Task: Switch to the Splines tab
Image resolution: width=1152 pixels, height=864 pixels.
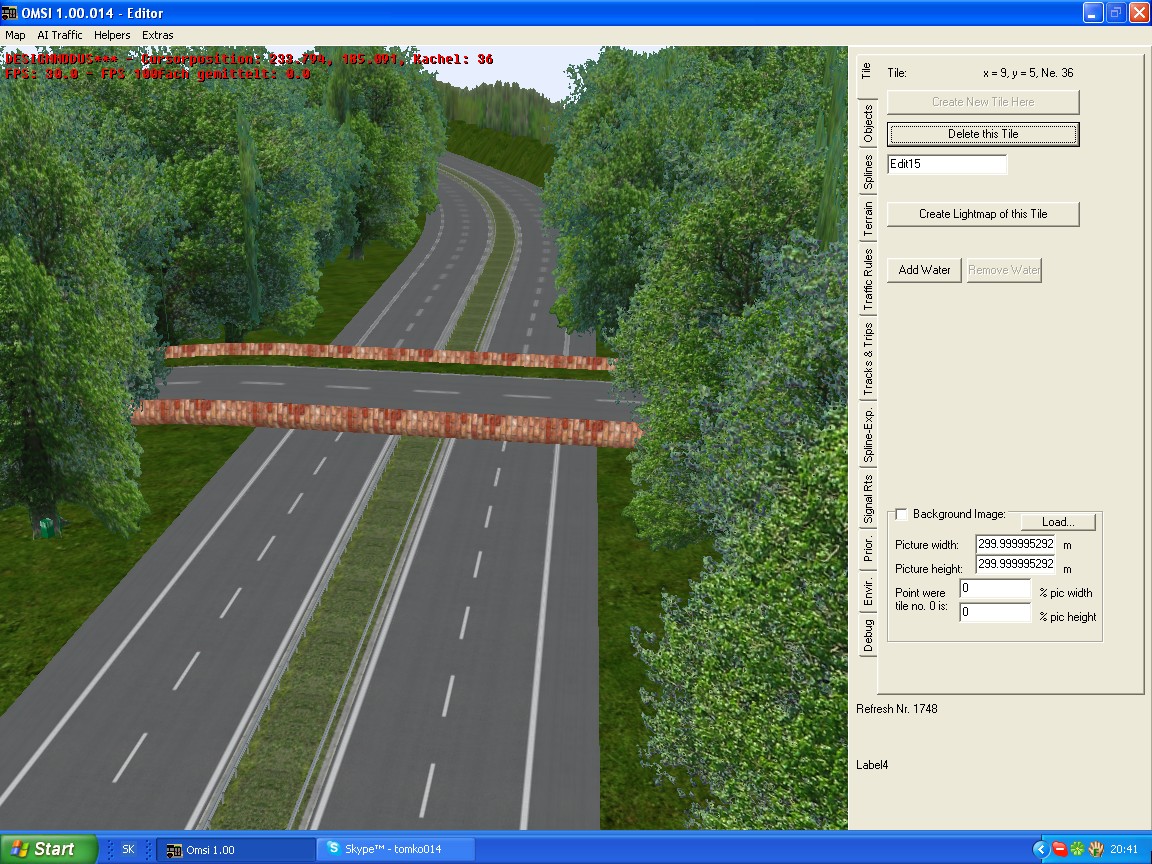Action: (x=867, y=172)
